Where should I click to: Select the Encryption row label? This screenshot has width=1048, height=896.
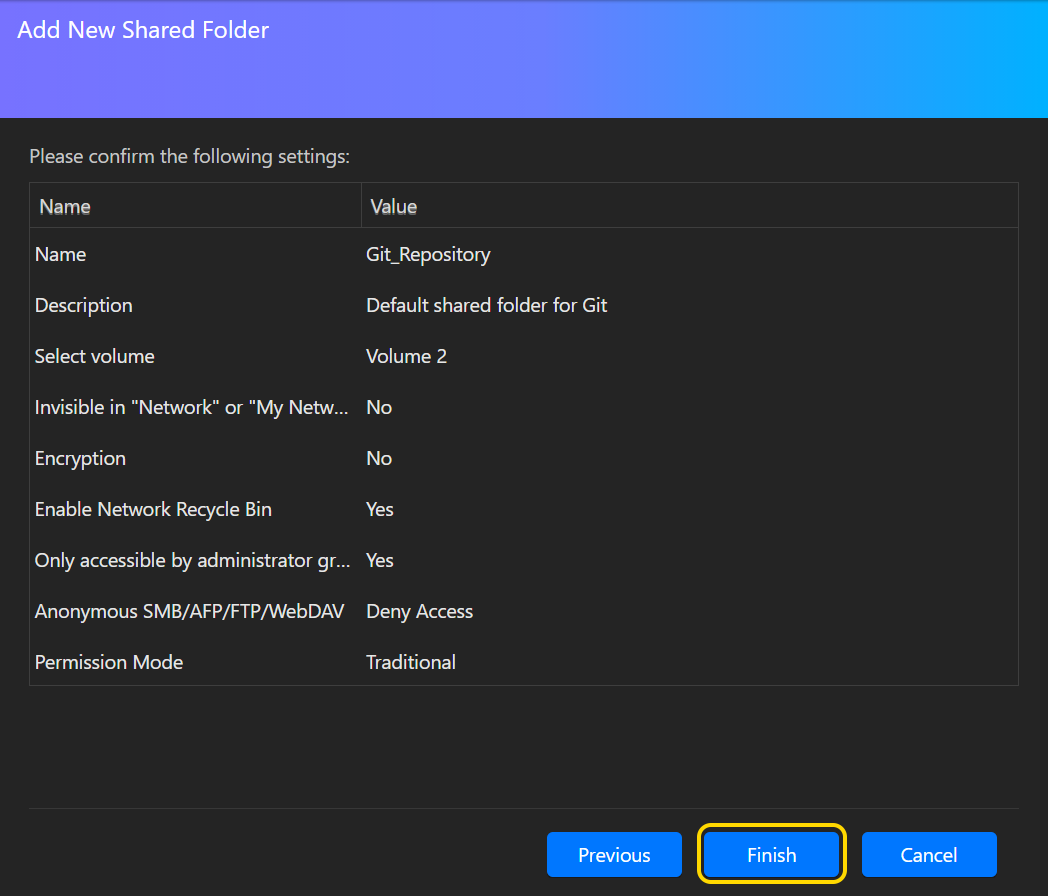click(80, 458)
